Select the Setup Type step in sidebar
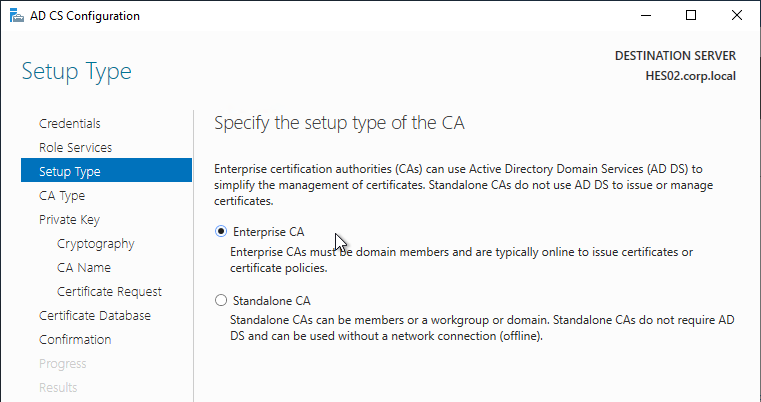Viewport: 761px width, 402px height. click(x=106, y=170)
